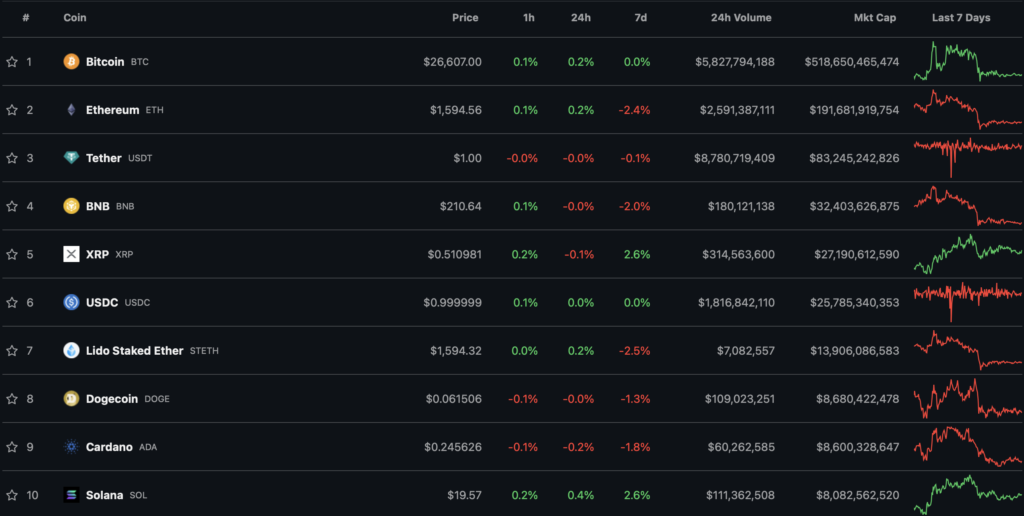The height and width of the screenshot is (516, 1024).
Task: Click the Solana logo icon
Action: click(71, 495)
